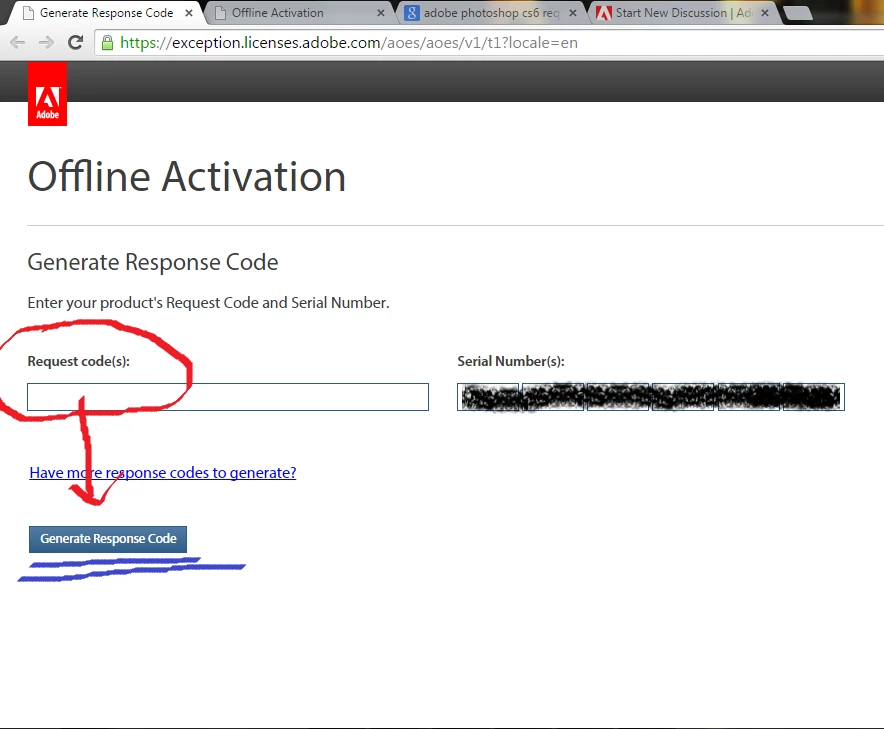Click the 'Generate Response Code' subheading
Screen dimensions: 884x729
(153, 262)
